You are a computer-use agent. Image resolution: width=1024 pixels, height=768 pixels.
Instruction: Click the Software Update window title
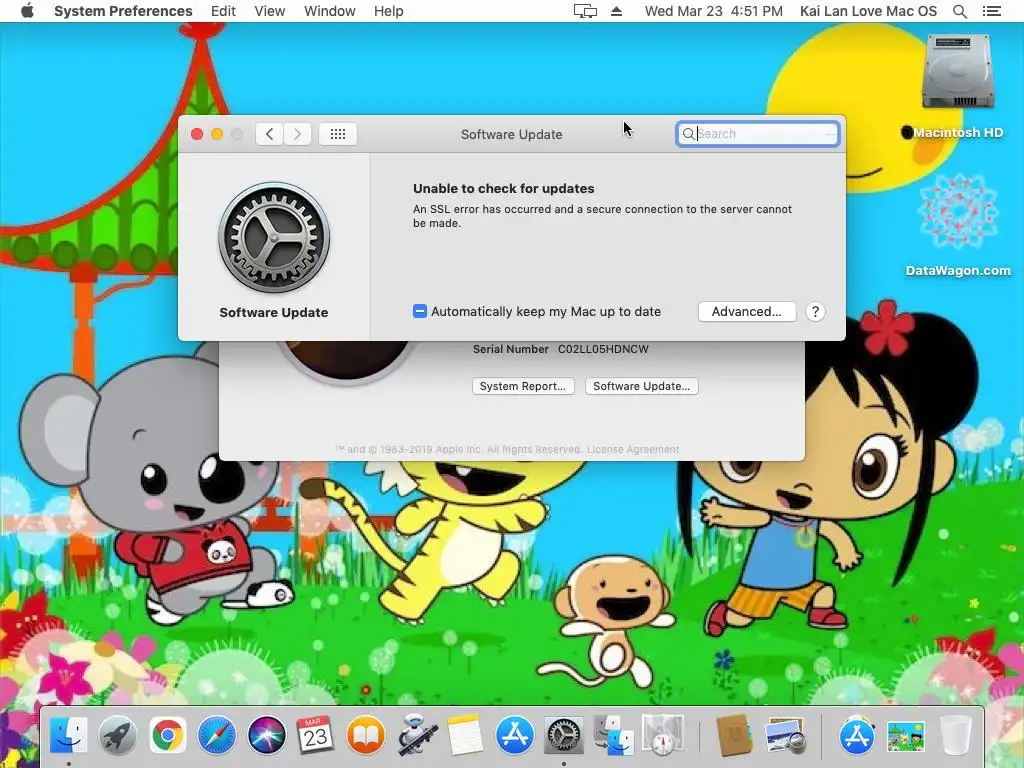point(511,134)
